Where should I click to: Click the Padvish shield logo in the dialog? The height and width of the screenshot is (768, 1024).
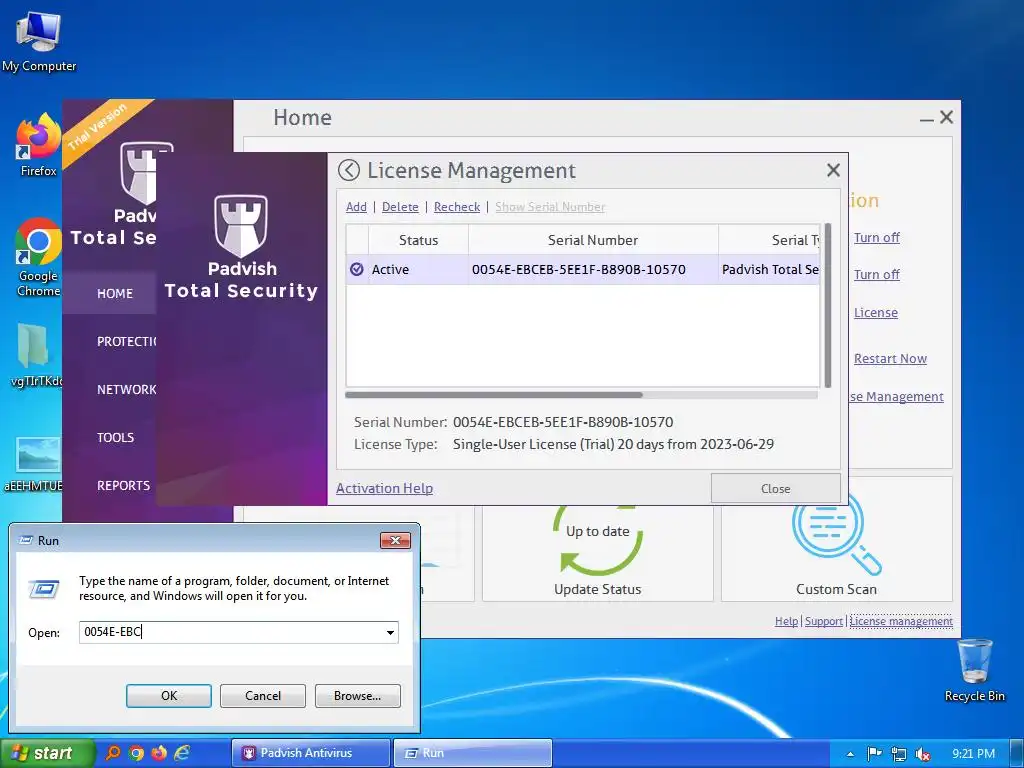point(241,225)
